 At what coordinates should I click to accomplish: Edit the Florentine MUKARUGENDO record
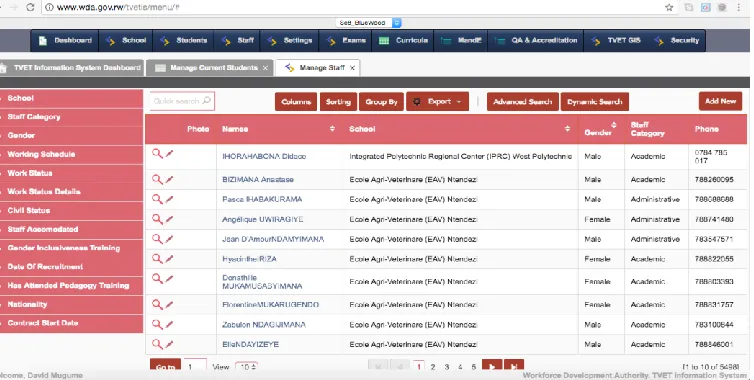pyautogui.click(x=169, y=304)
